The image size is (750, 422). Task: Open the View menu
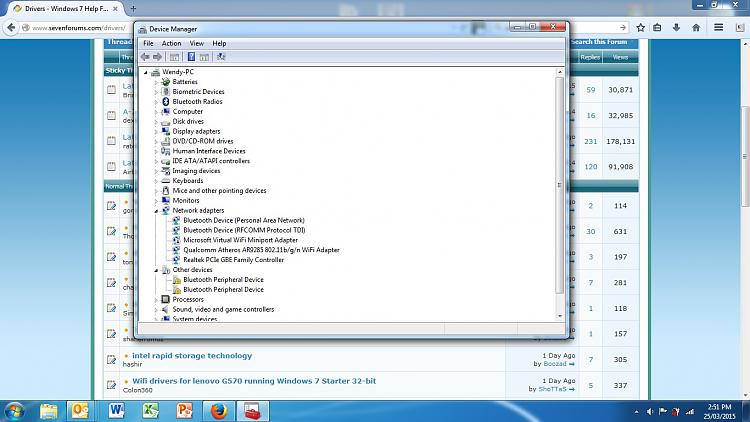click(x=197, y=43)
